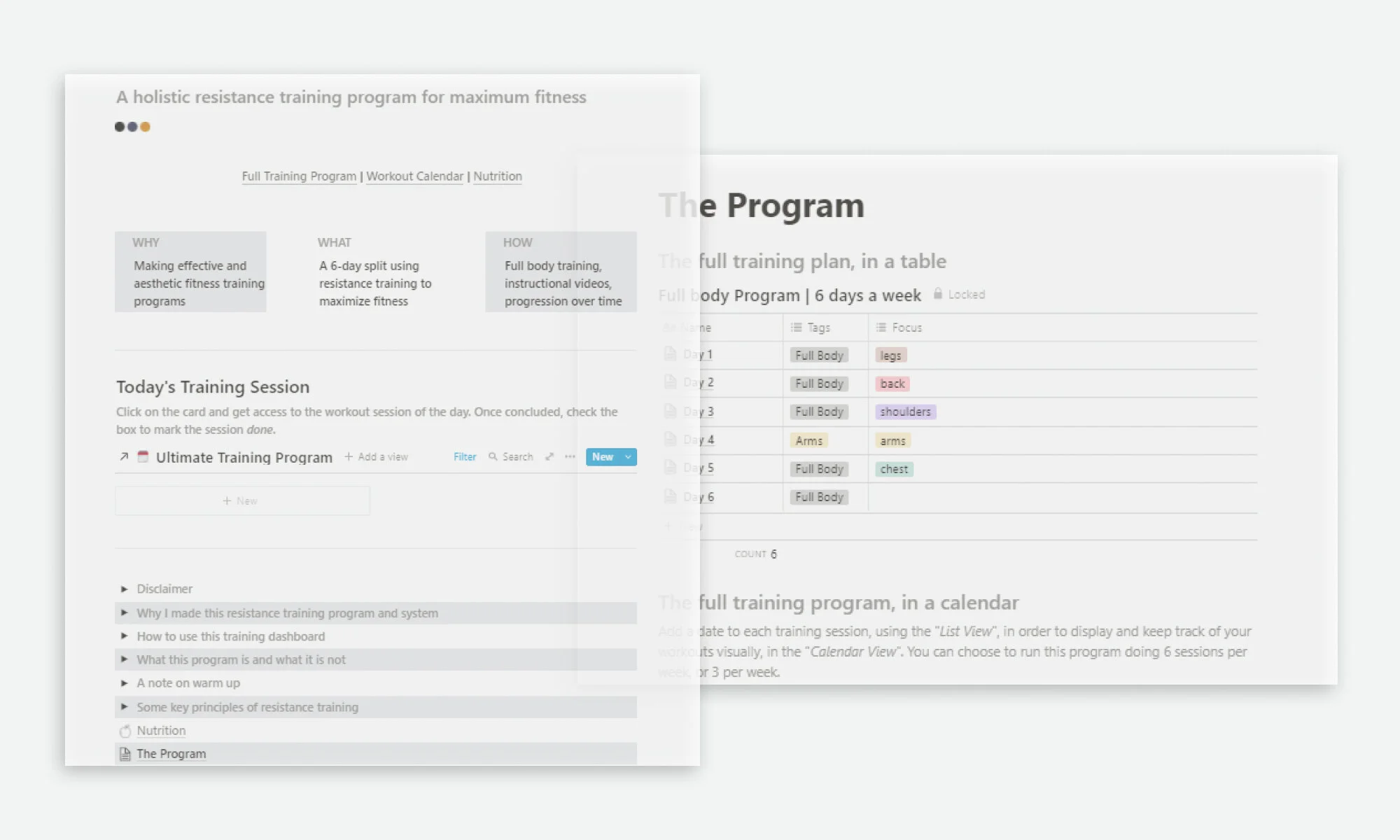
Task: Expand the Disclaimer toggle
Action: (x=124, y=589)
